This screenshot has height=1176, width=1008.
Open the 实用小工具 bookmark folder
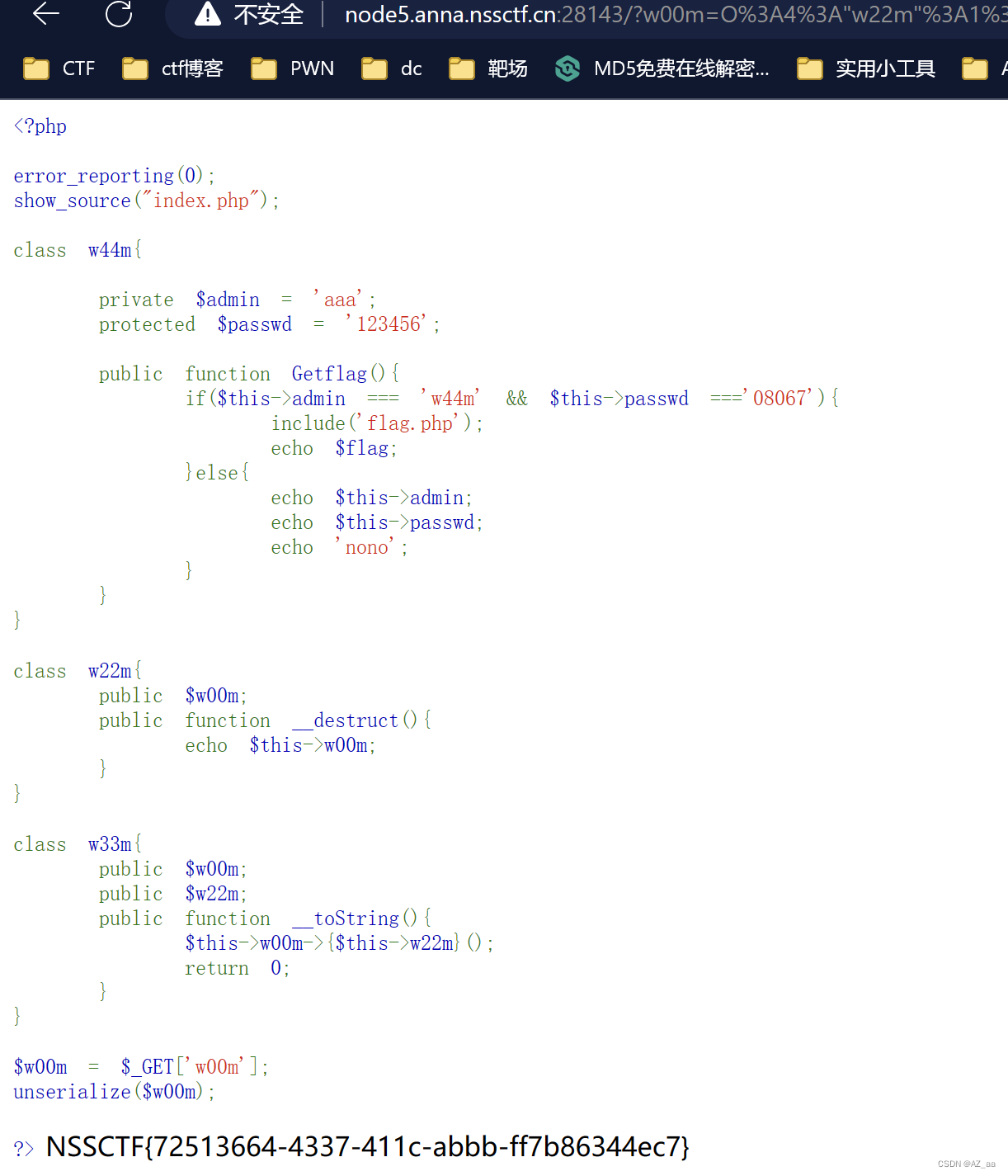point(865,68)
